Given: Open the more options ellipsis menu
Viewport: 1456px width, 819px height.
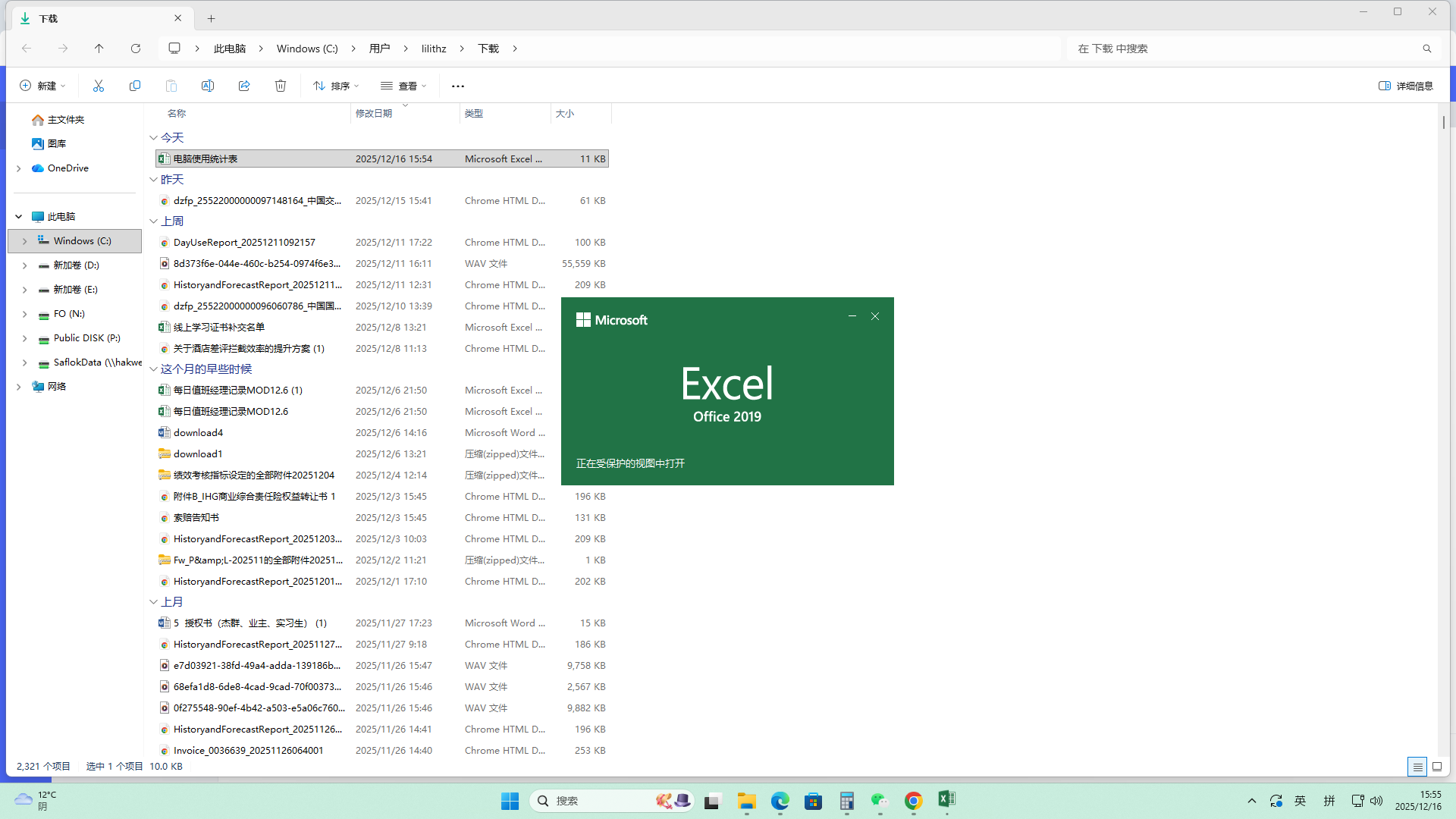Looking at the screenshot, I should pos(457,86).
